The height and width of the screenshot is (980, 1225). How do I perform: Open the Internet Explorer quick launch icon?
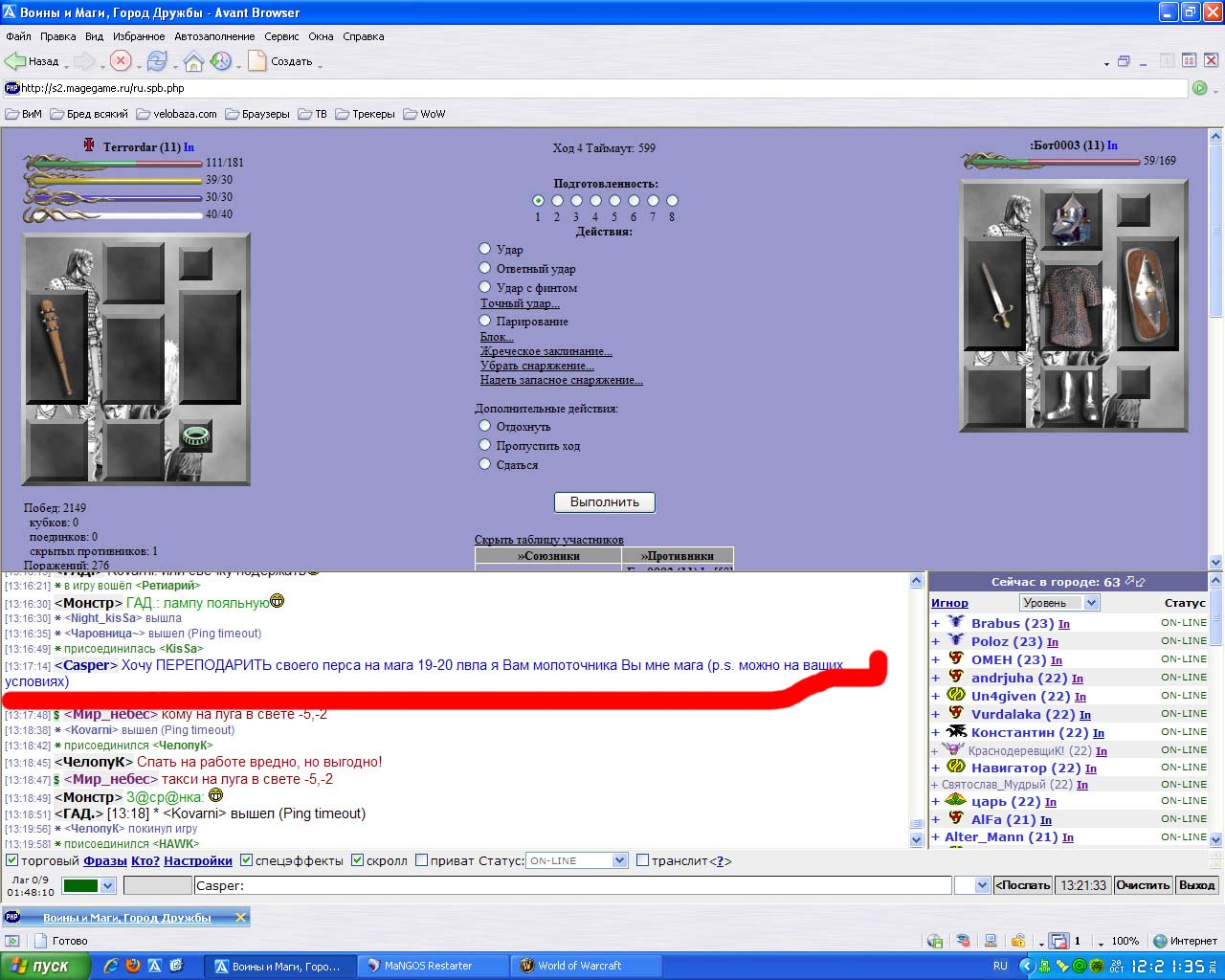[112, 966]
